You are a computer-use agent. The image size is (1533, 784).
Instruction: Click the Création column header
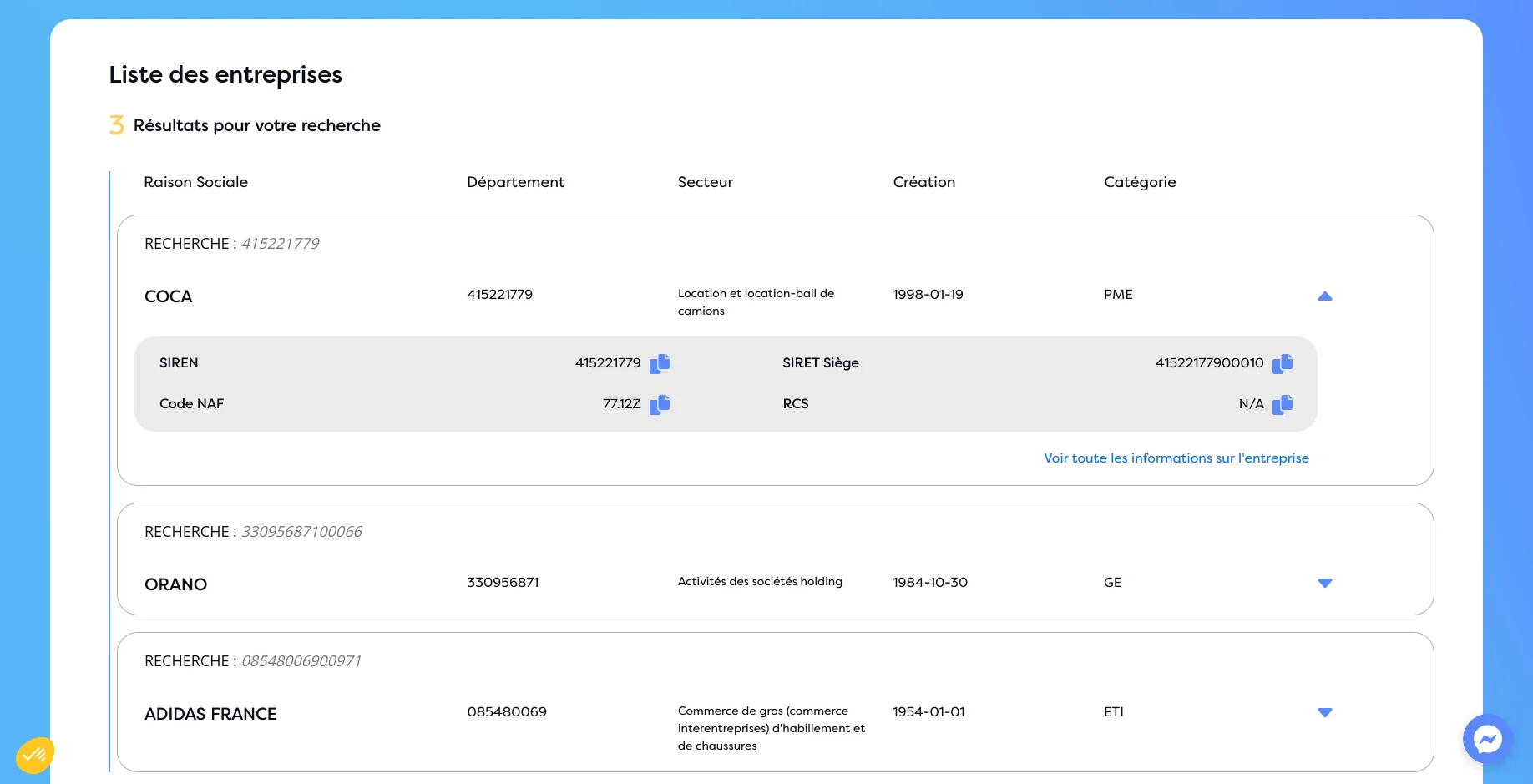point(923,182)
